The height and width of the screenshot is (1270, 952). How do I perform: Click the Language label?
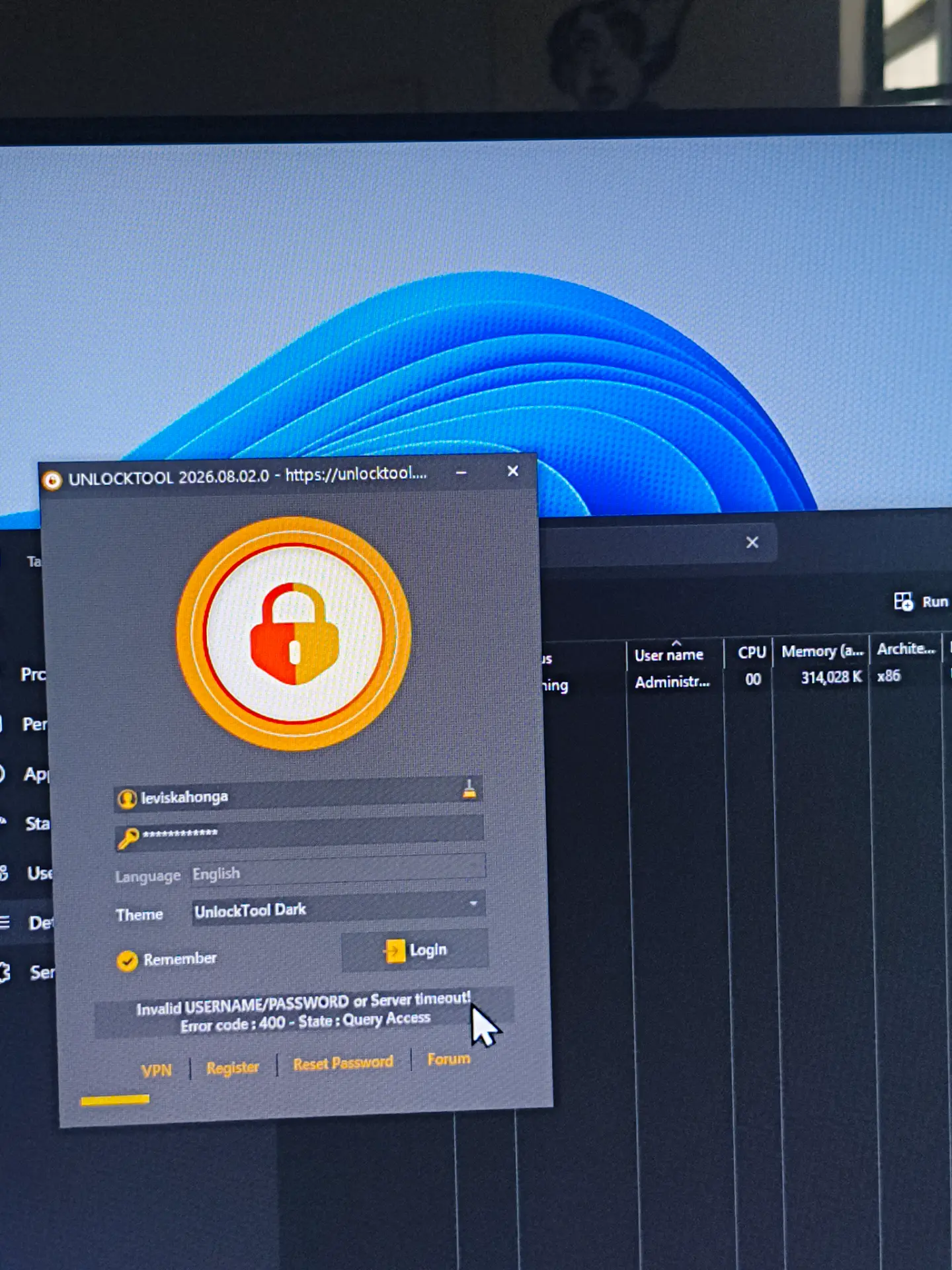pyautogui.click(x=147, y=876)
